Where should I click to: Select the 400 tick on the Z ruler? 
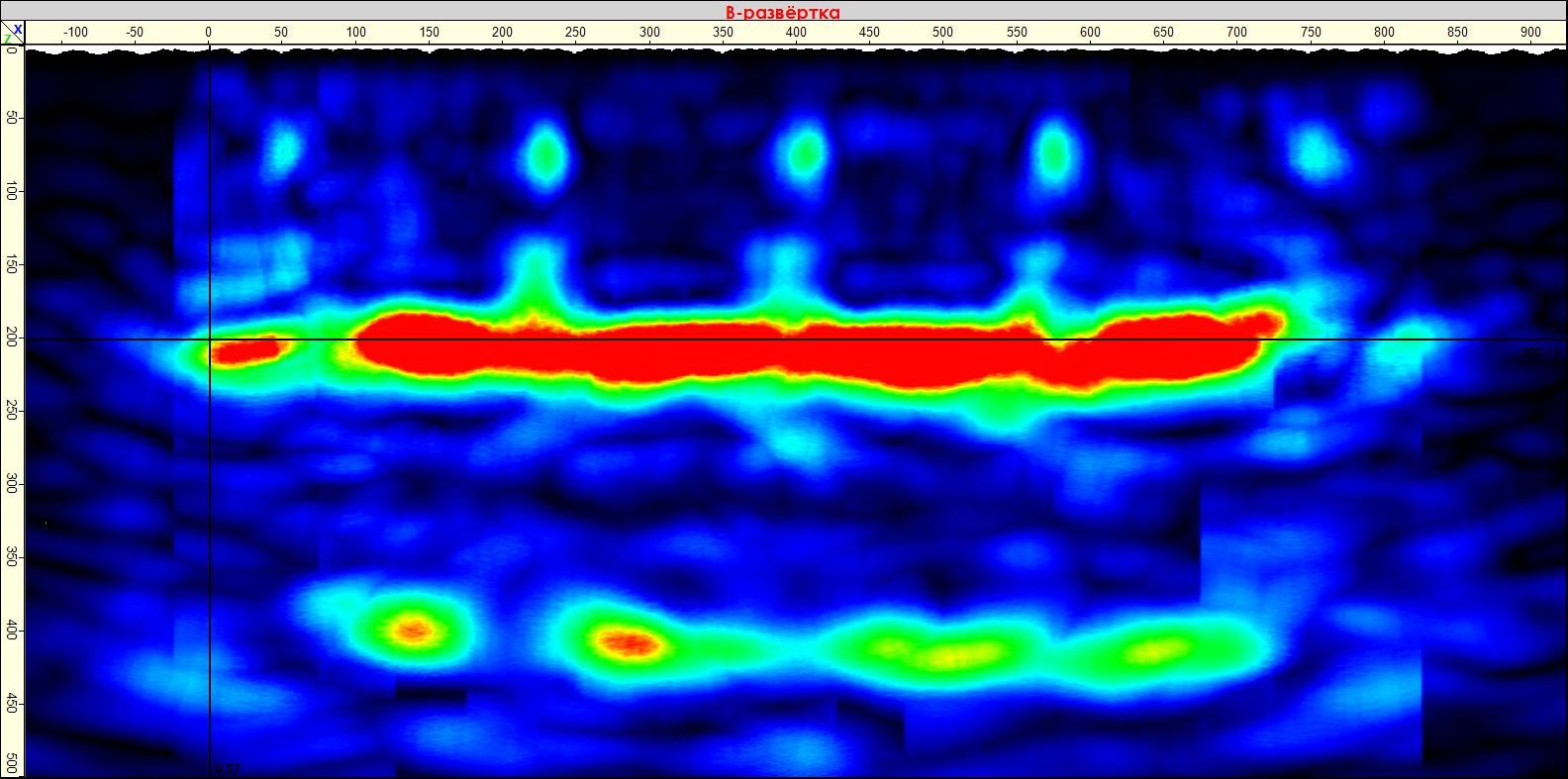(x=11, y=631)
